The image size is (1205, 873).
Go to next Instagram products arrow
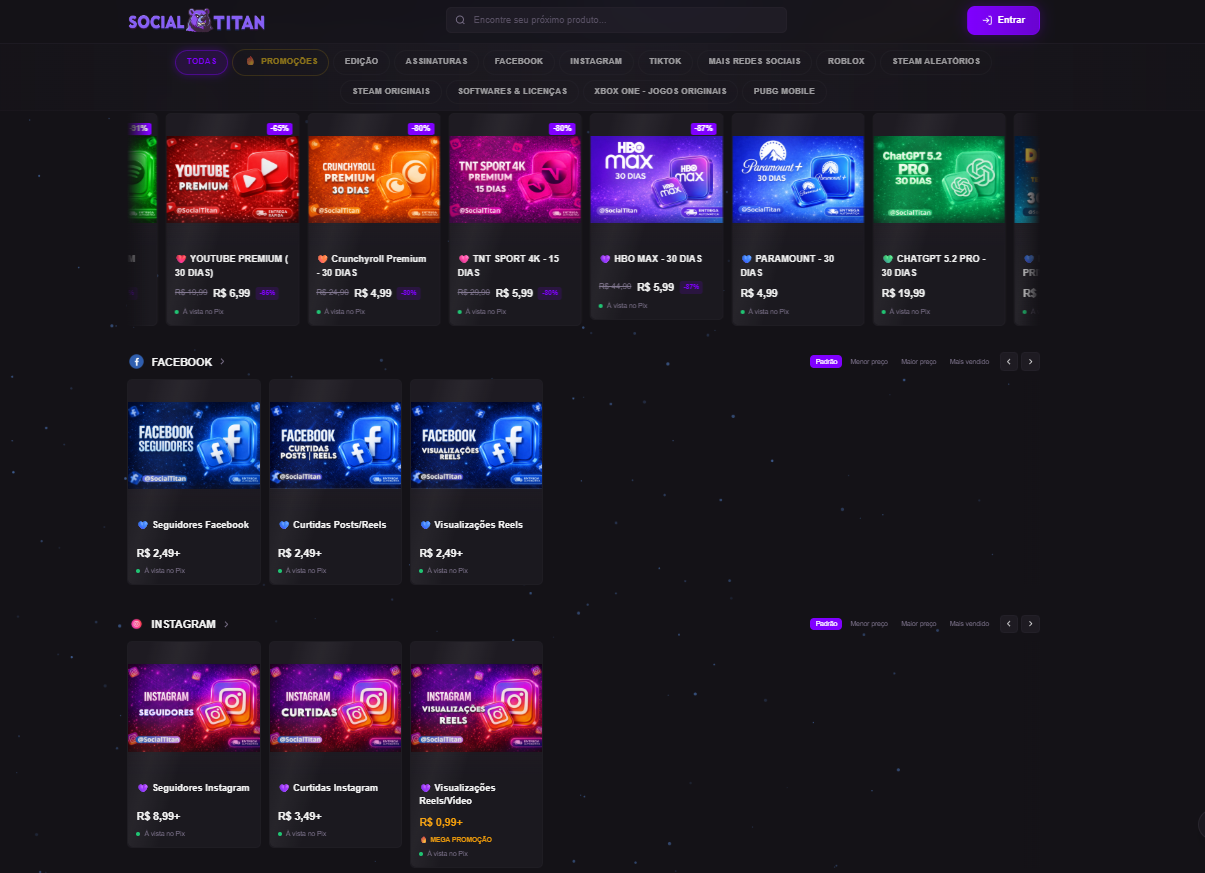coord(1030,624)
